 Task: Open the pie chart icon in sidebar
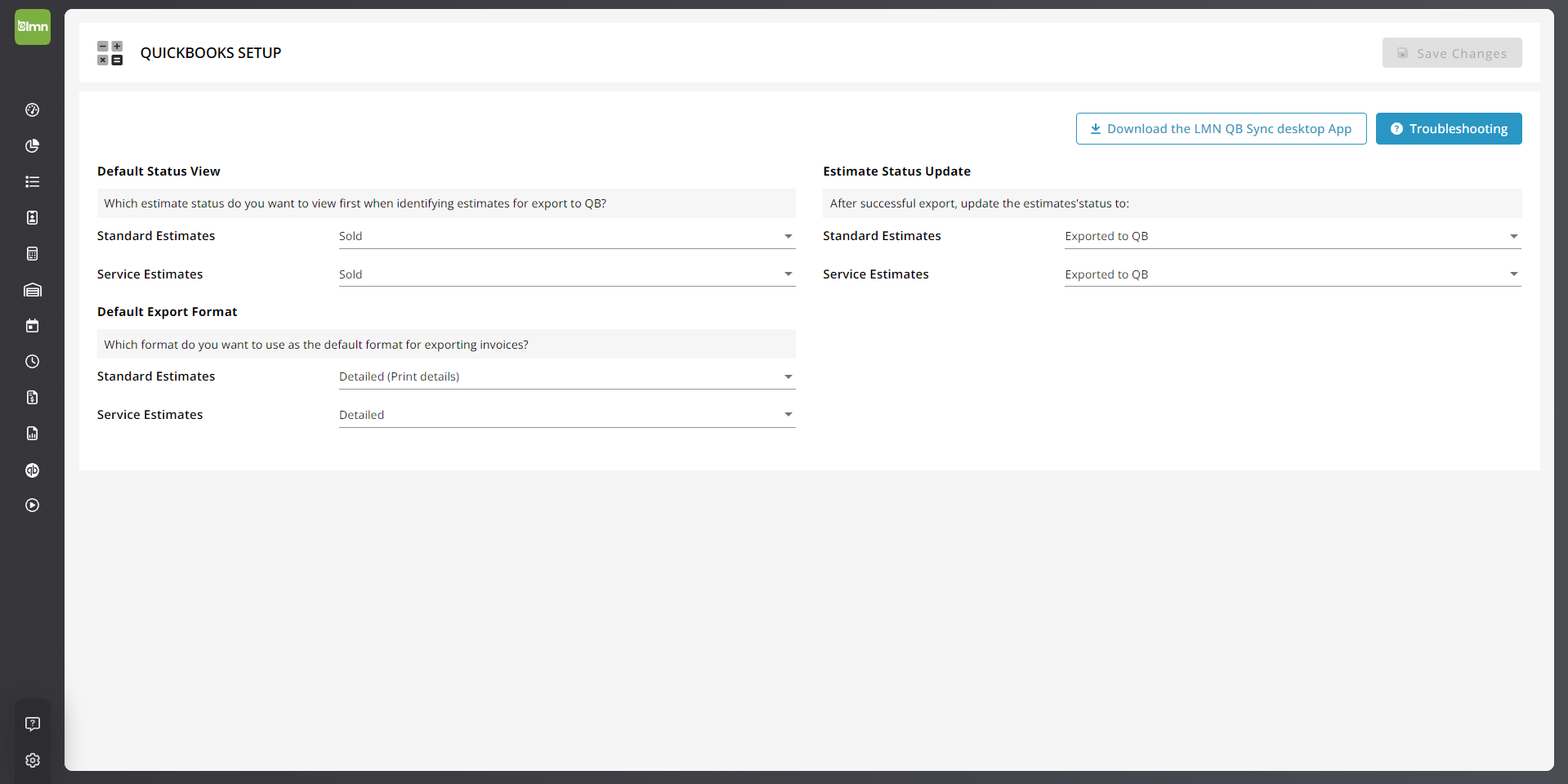pyautogui.click(x=33, y=146)
